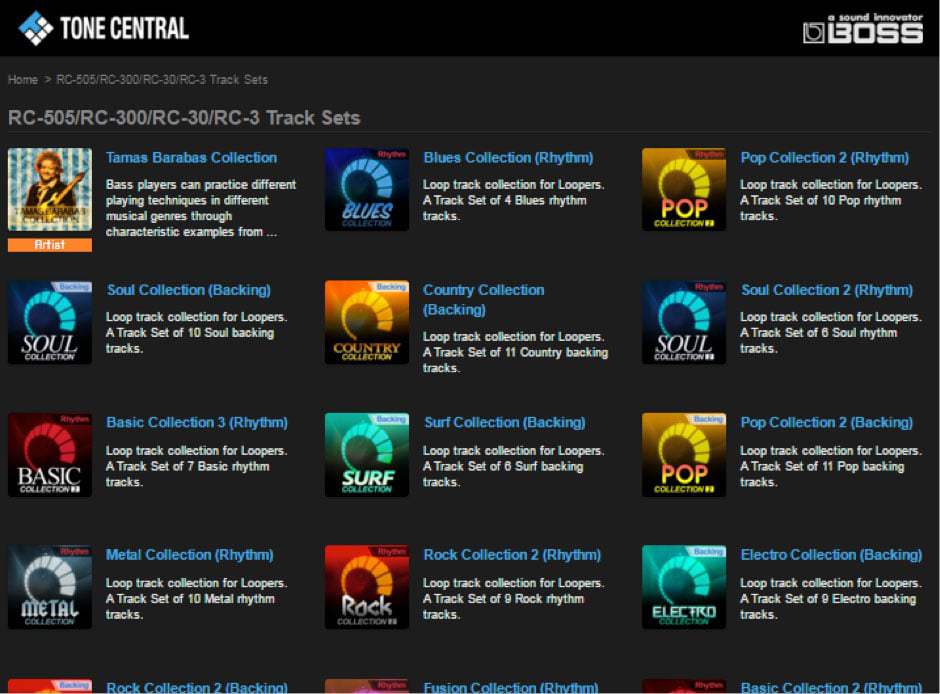The height and width of the screenshot is (694, 940).
Task: Click 'A Track Set of 11 Country backing' text
Action: [516, 353]
